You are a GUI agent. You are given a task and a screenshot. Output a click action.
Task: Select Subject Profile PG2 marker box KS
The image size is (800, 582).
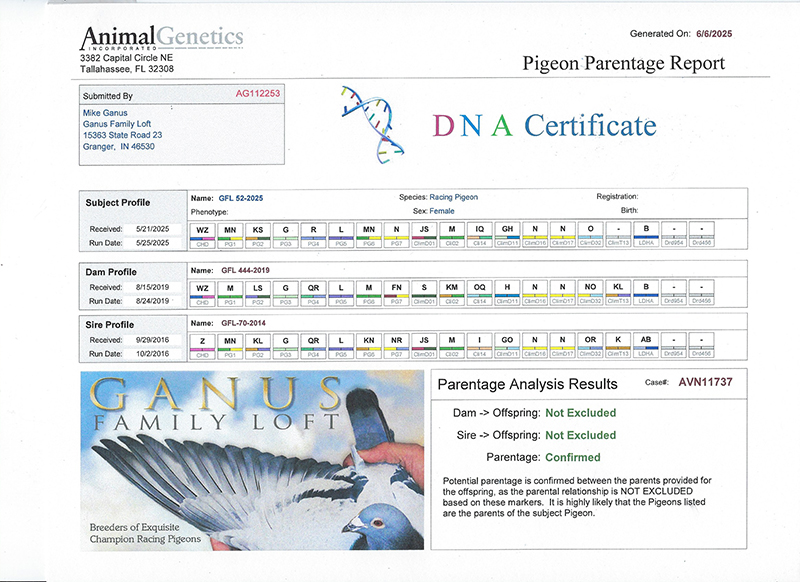click(258, 229)
